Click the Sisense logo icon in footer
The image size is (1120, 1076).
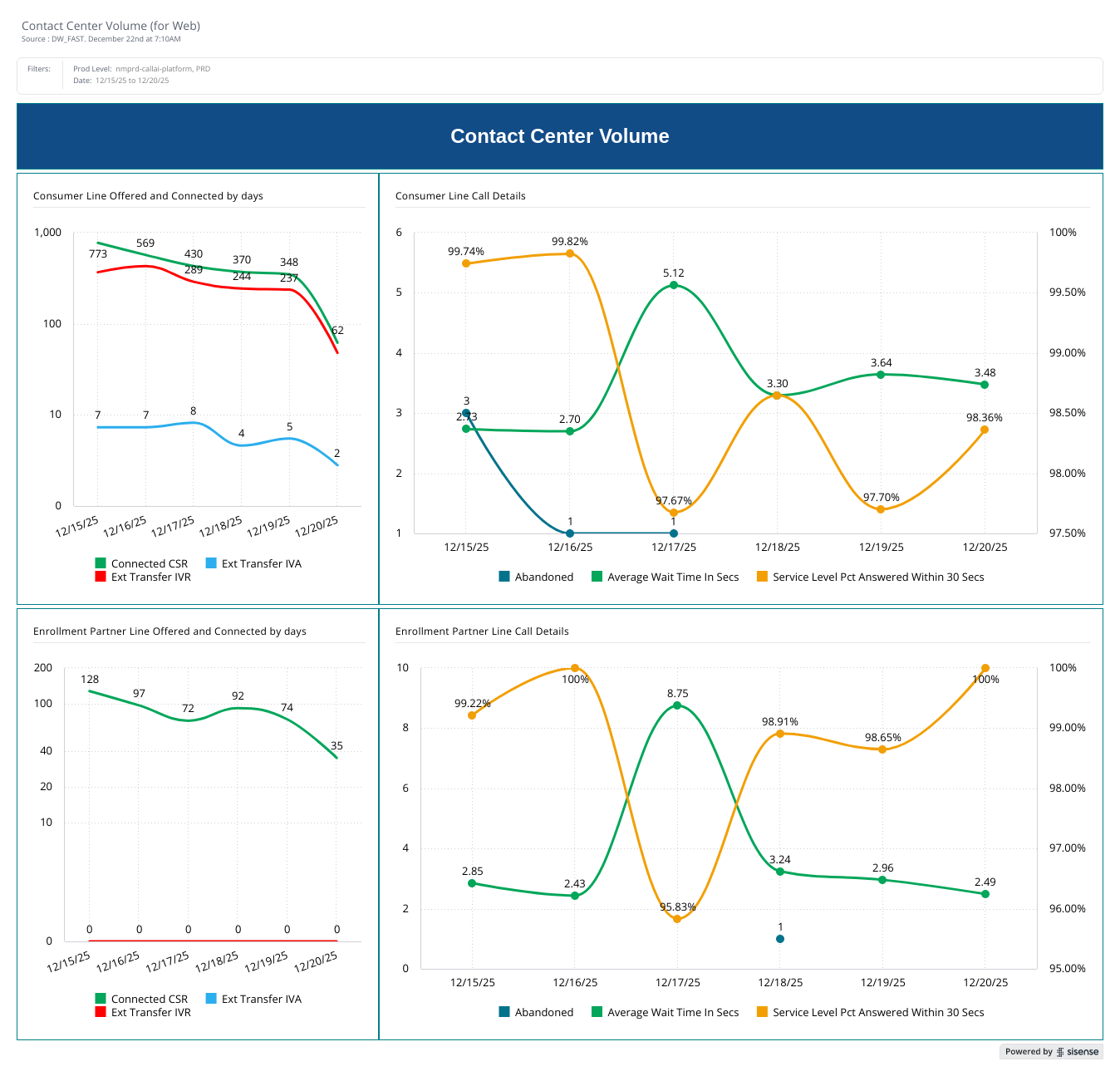tap(1060, 1052)
